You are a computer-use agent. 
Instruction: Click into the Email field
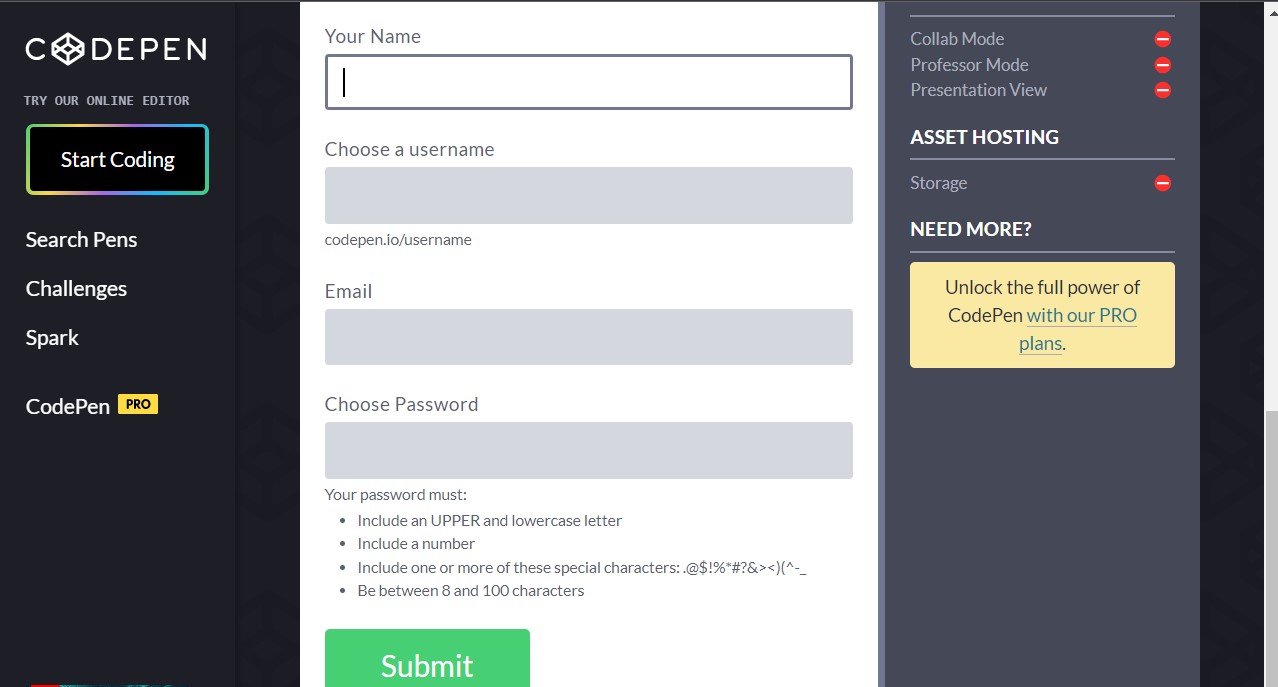coord(588,337)
